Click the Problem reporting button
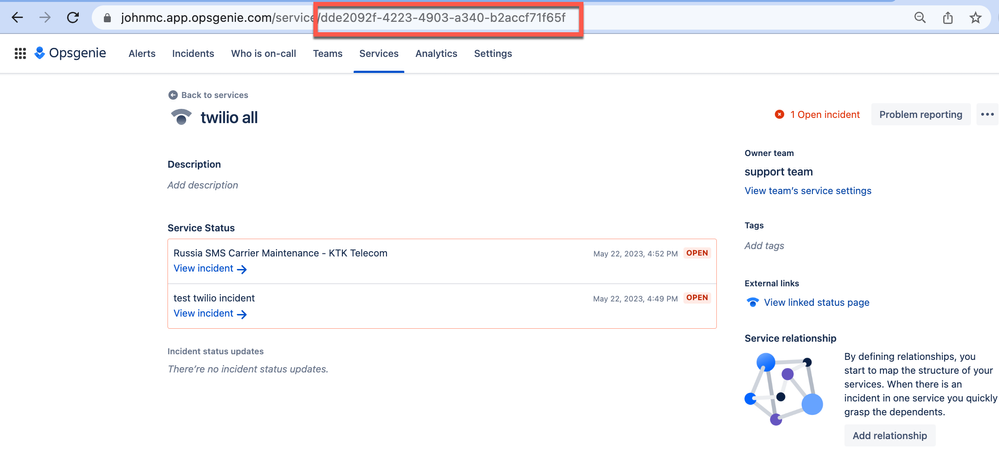This screenshot has height=454, width=999. point(921,115)
